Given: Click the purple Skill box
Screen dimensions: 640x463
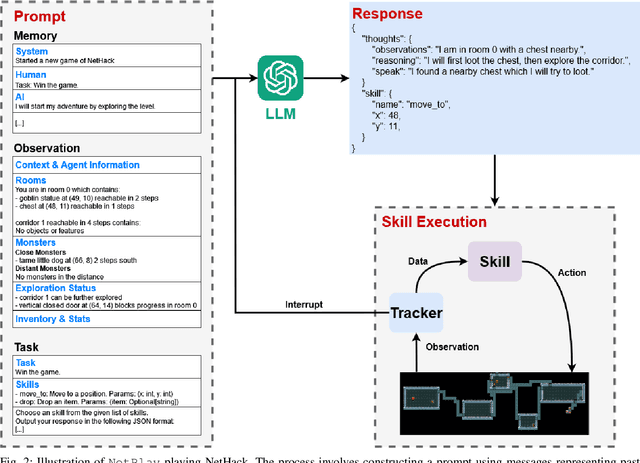Looking at the screenshot, I should [494, 263].
